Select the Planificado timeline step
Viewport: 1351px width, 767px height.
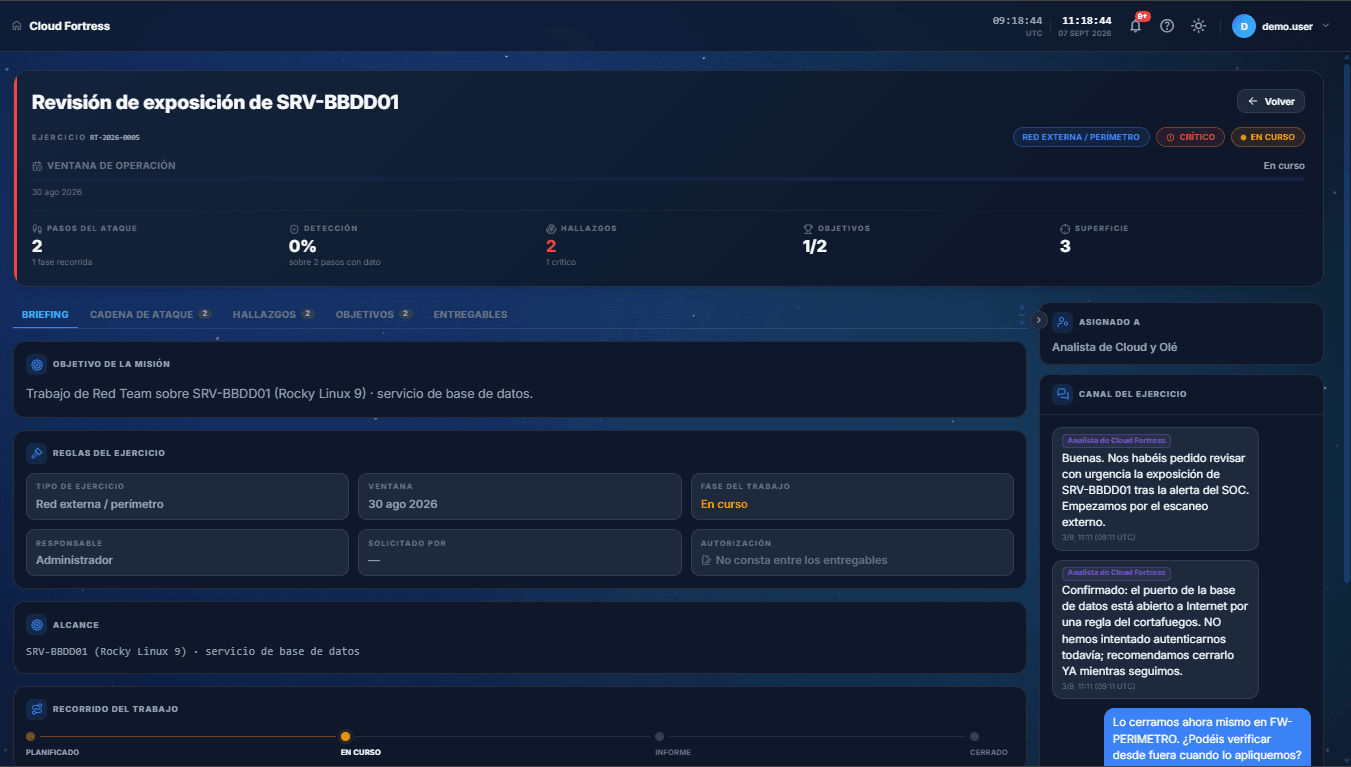coord(31,737)
